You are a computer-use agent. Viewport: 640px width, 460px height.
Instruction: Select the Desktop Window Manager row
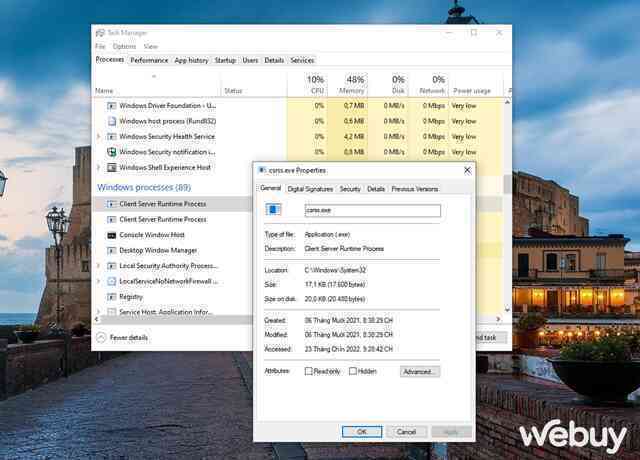tap(173, 251)
